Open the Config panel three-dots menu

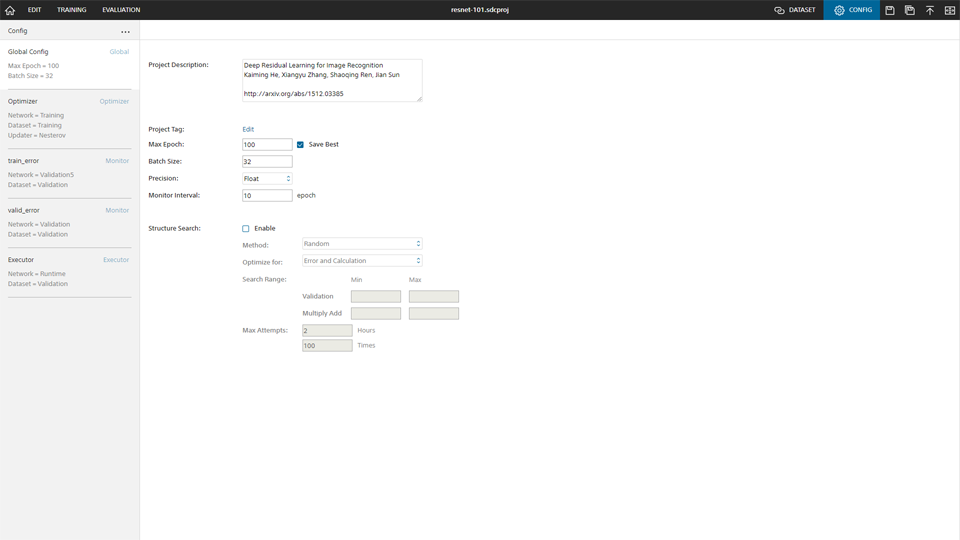(x=125, y=32)
